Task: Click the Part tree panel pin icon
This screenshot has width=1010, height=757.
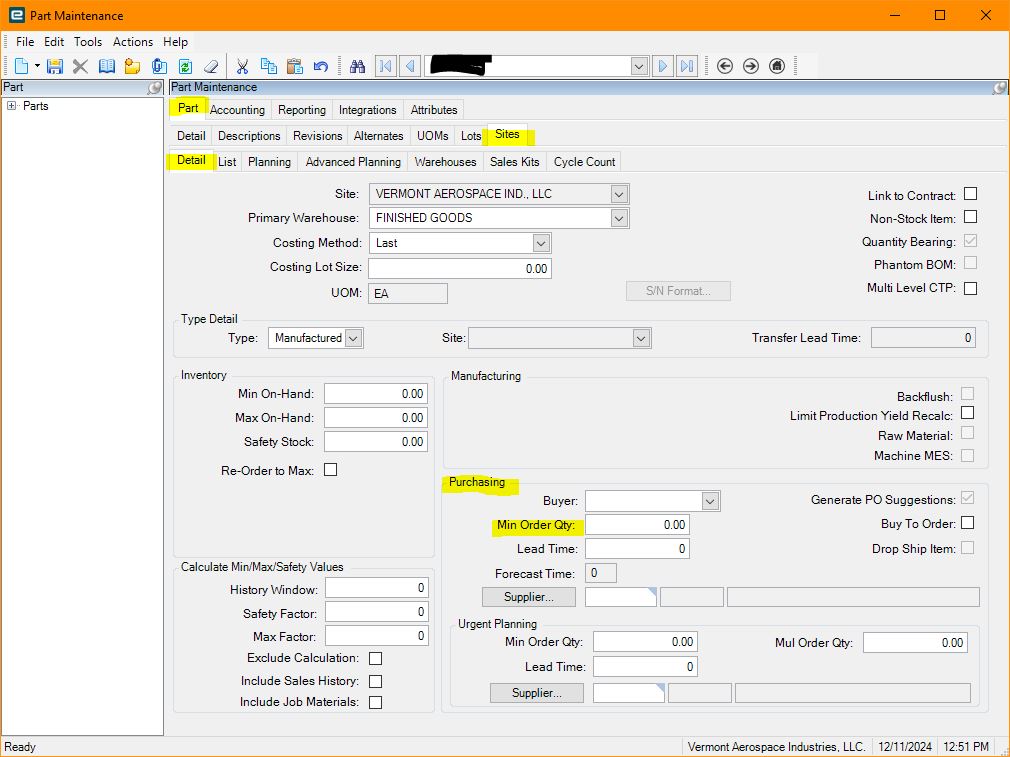Action: pyautogui.click(x=155, y=88)
